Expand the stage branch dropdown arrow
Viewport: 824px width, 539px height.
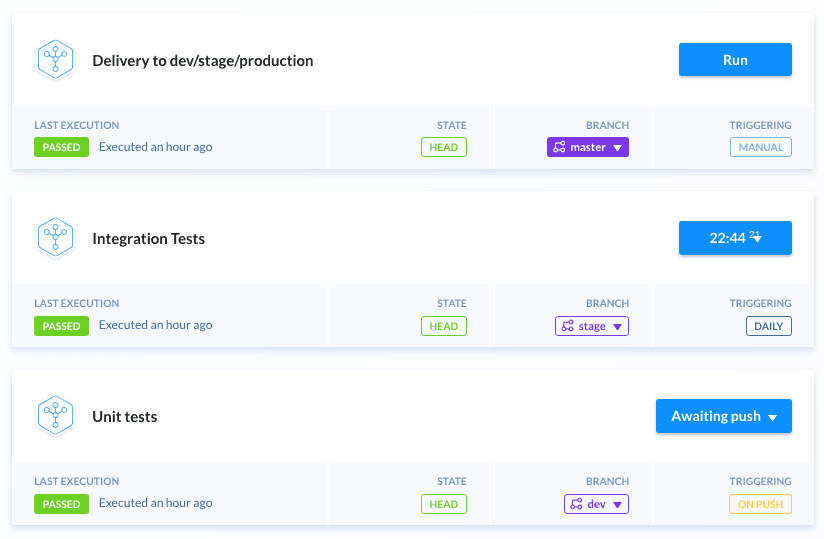pyautogui.click(x=618, y=327)
